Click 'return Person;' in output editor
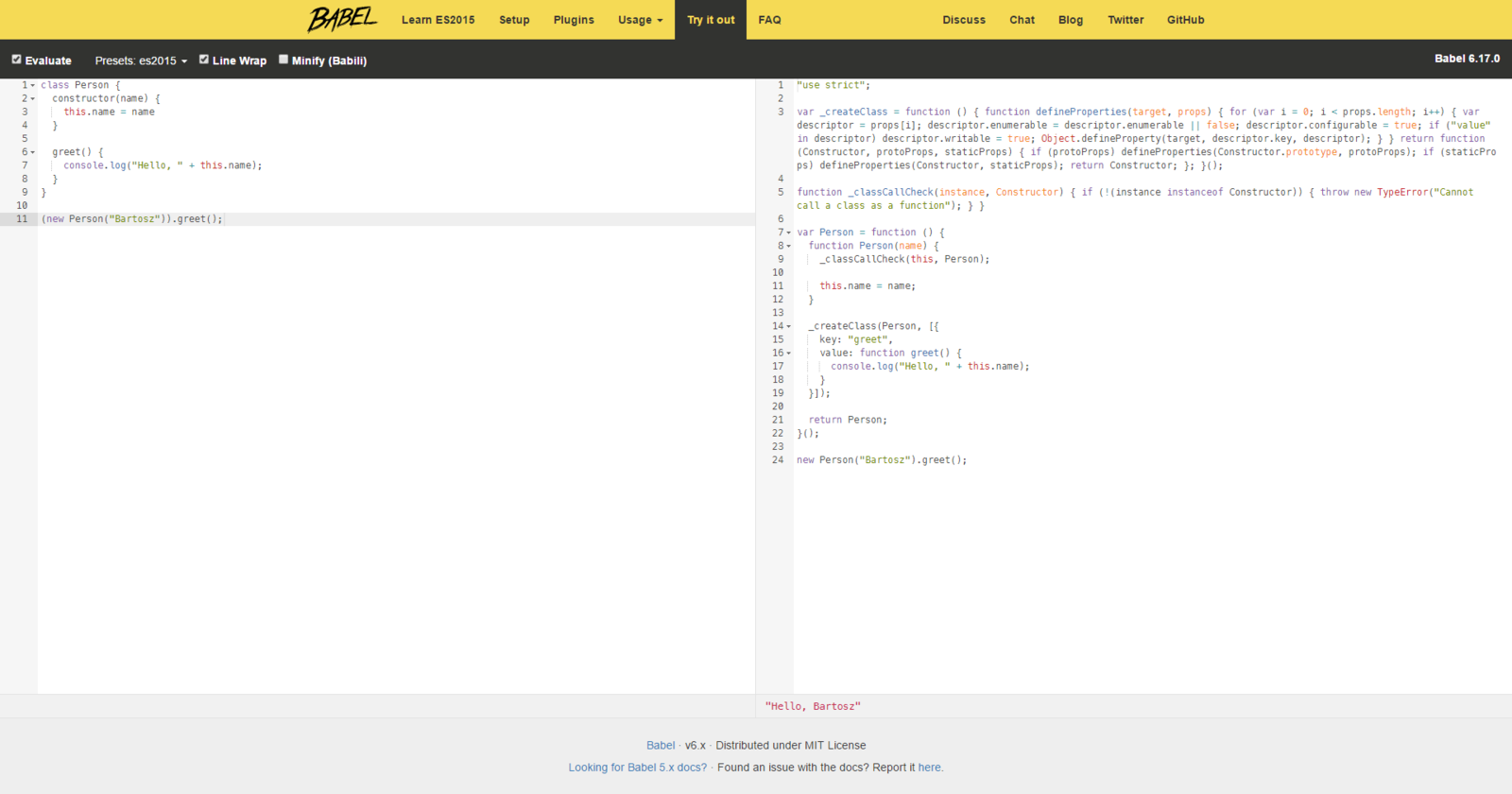 [848, 420]
